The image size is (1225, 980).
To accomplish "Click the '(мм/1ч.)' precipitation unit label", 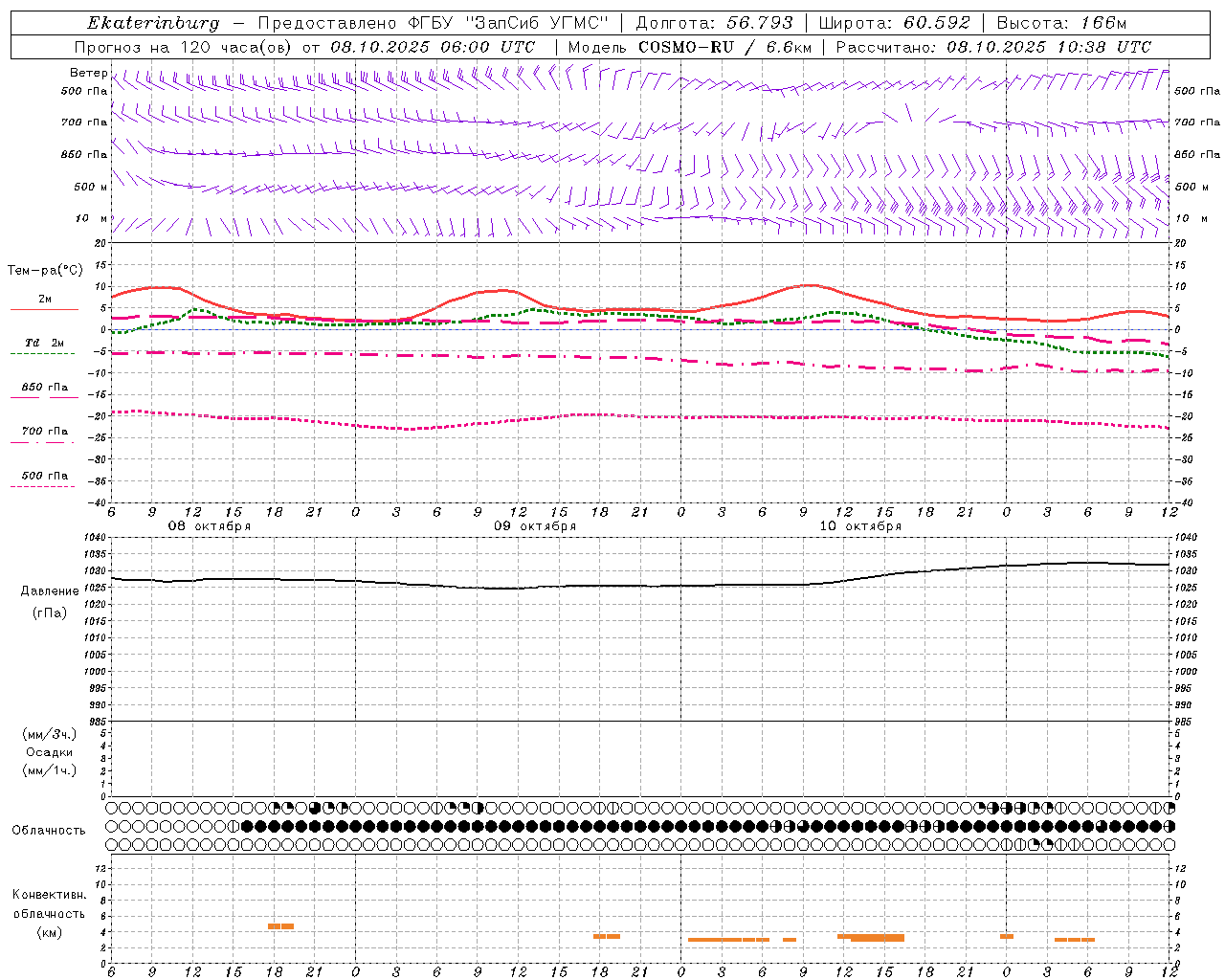I will (50, 770).
